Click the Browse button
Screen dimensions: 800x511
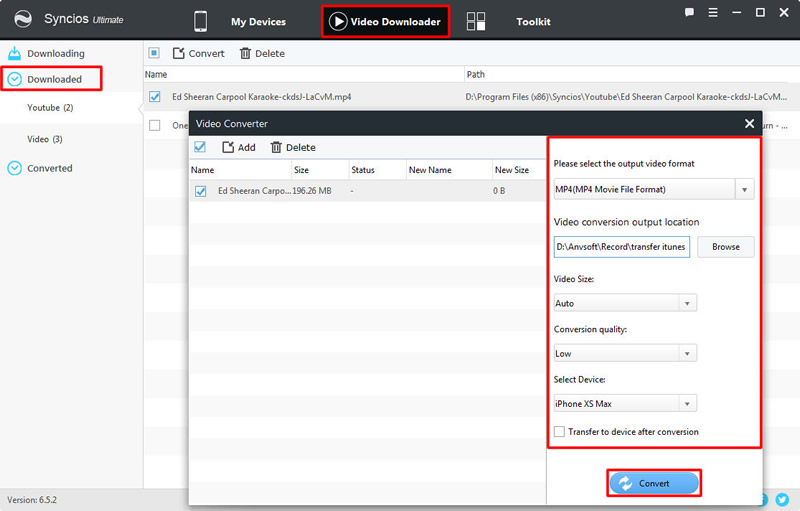point(726,247)
